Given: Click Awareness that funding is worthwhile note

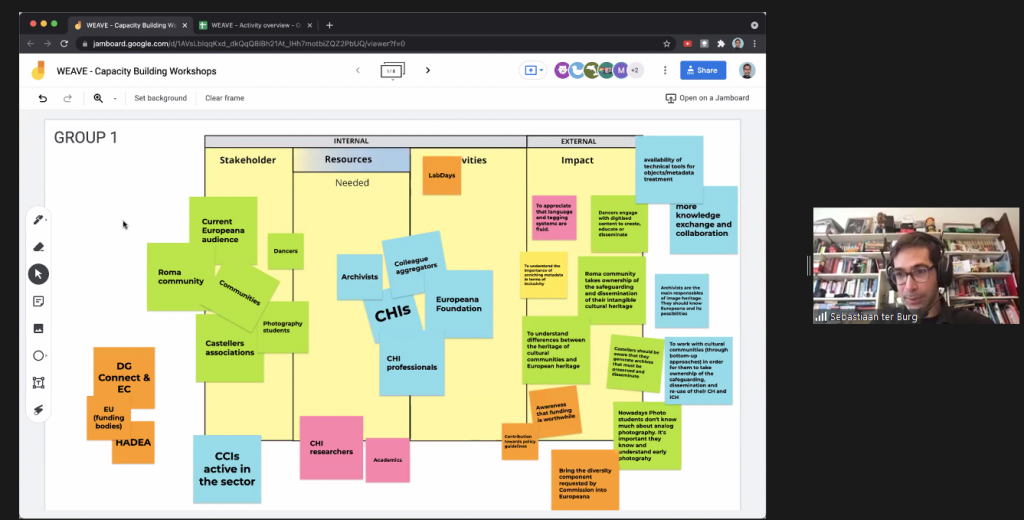Looking at the screenshot, I should click(555, 412).
